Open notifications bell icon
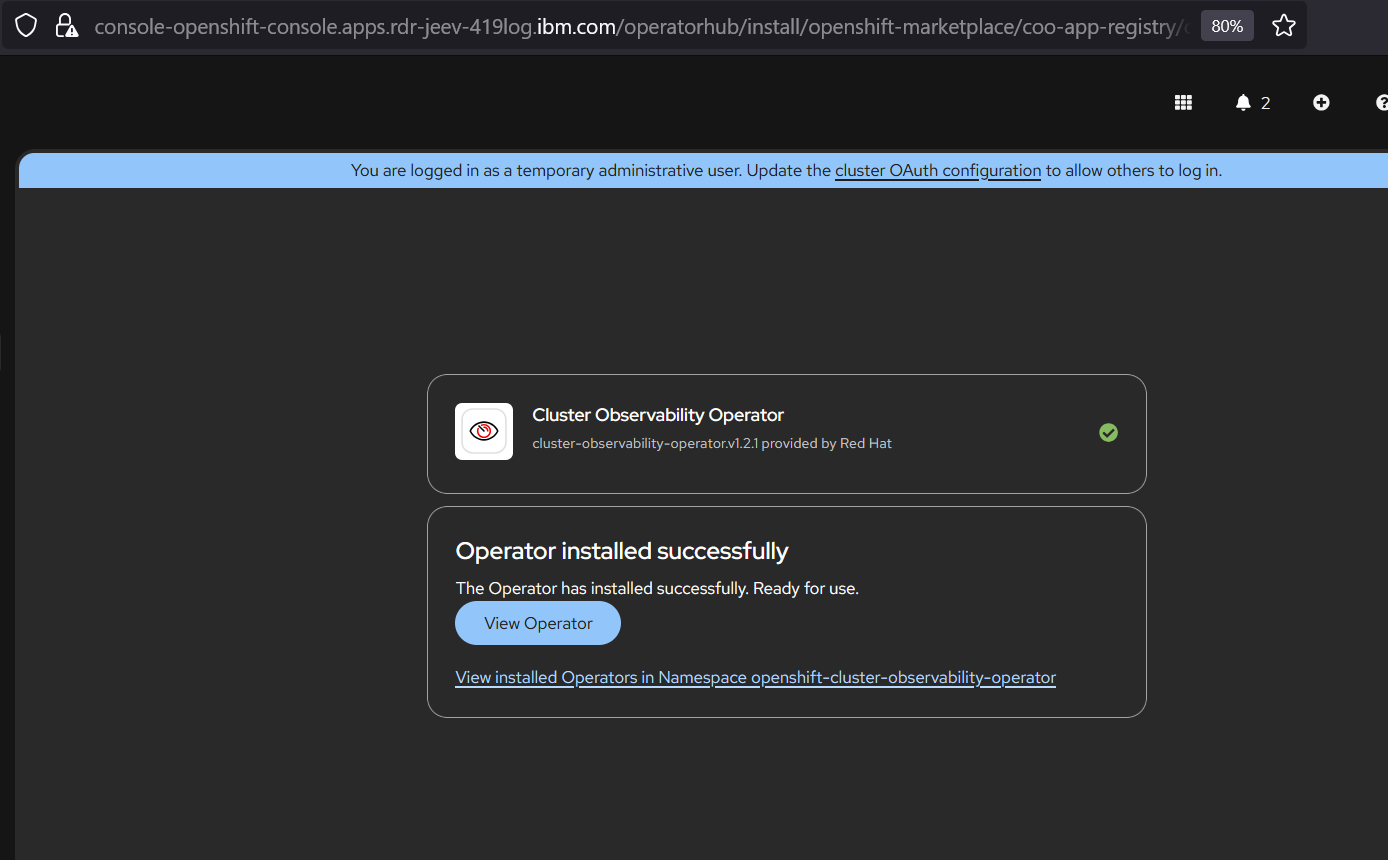The height and width of the screenshot is (860, 1388). pyautogui.click(x=1243, y=102)
